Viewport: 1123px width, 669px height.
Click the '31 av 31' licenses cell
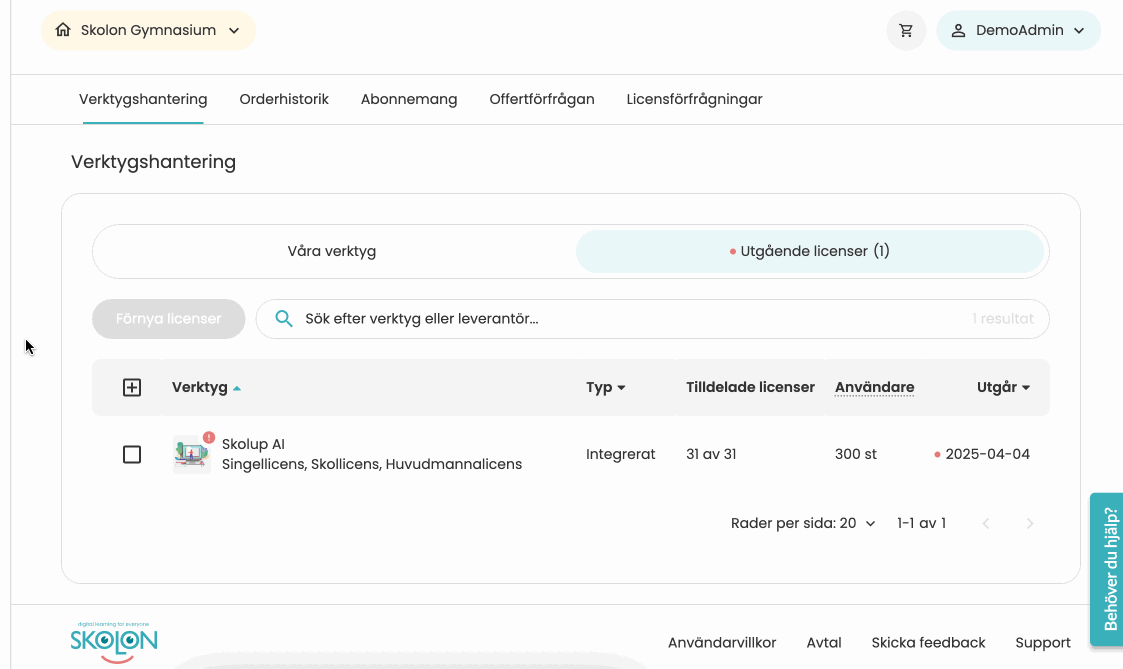click(711, 454)
